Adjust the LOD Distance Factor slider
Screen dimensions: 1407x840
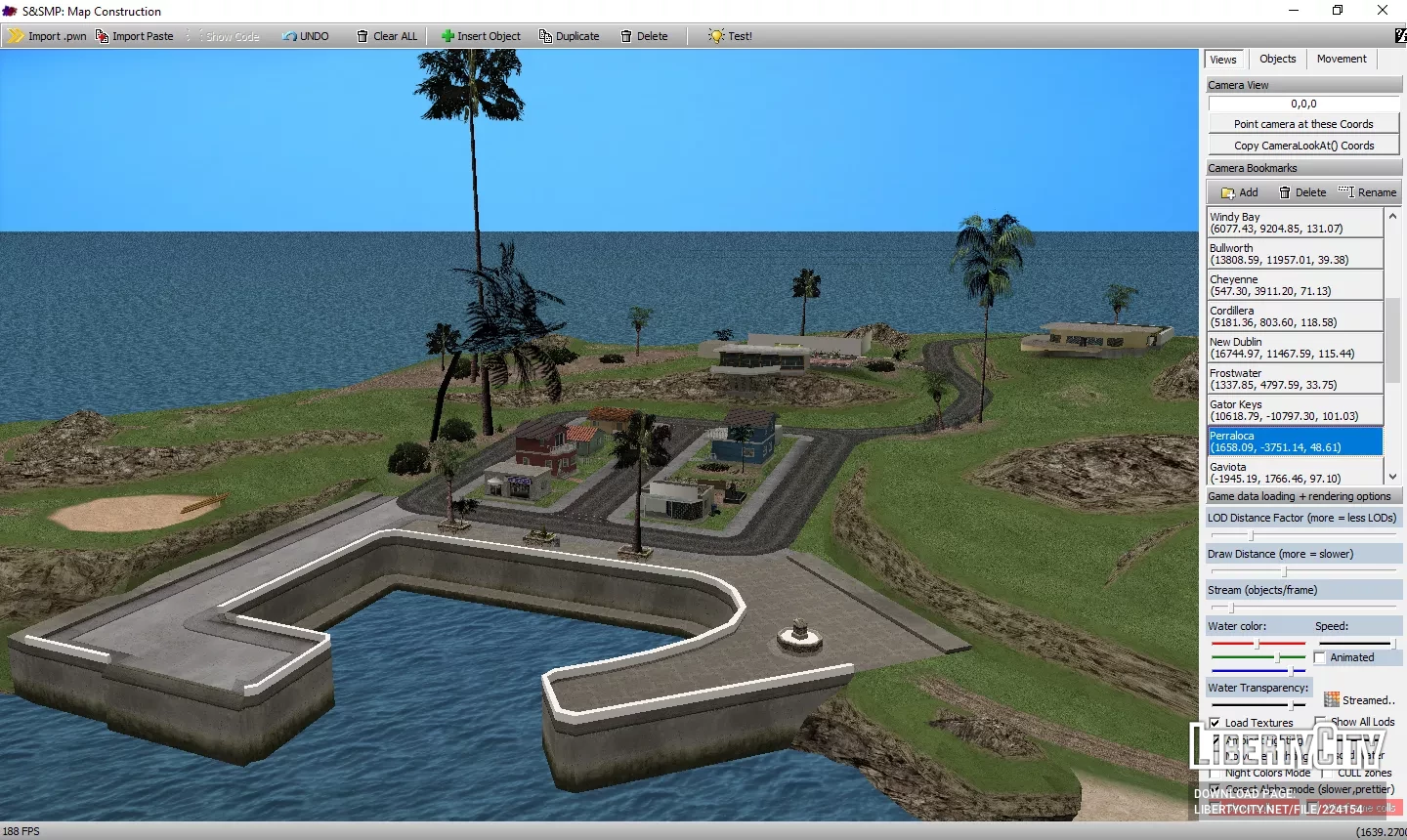pyautogui.click(x=1251, y=535)
